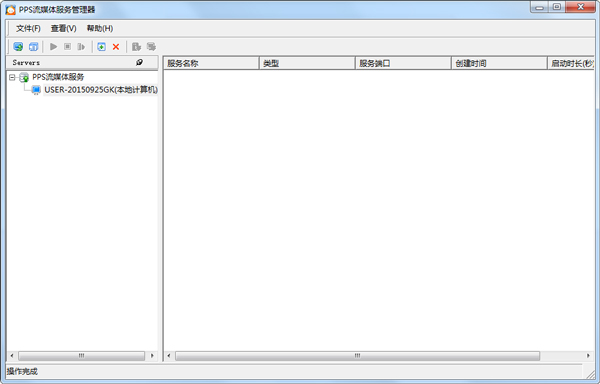The image size is (600, 384).
Task: Open the 查看(V) menu
Action: point(64,28)
